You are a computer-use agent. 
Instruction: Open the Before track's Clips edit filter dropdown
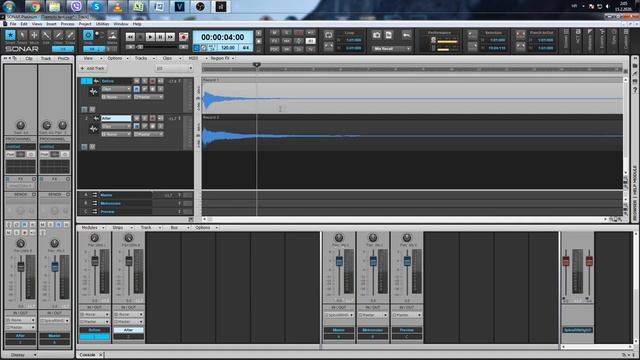116,89
